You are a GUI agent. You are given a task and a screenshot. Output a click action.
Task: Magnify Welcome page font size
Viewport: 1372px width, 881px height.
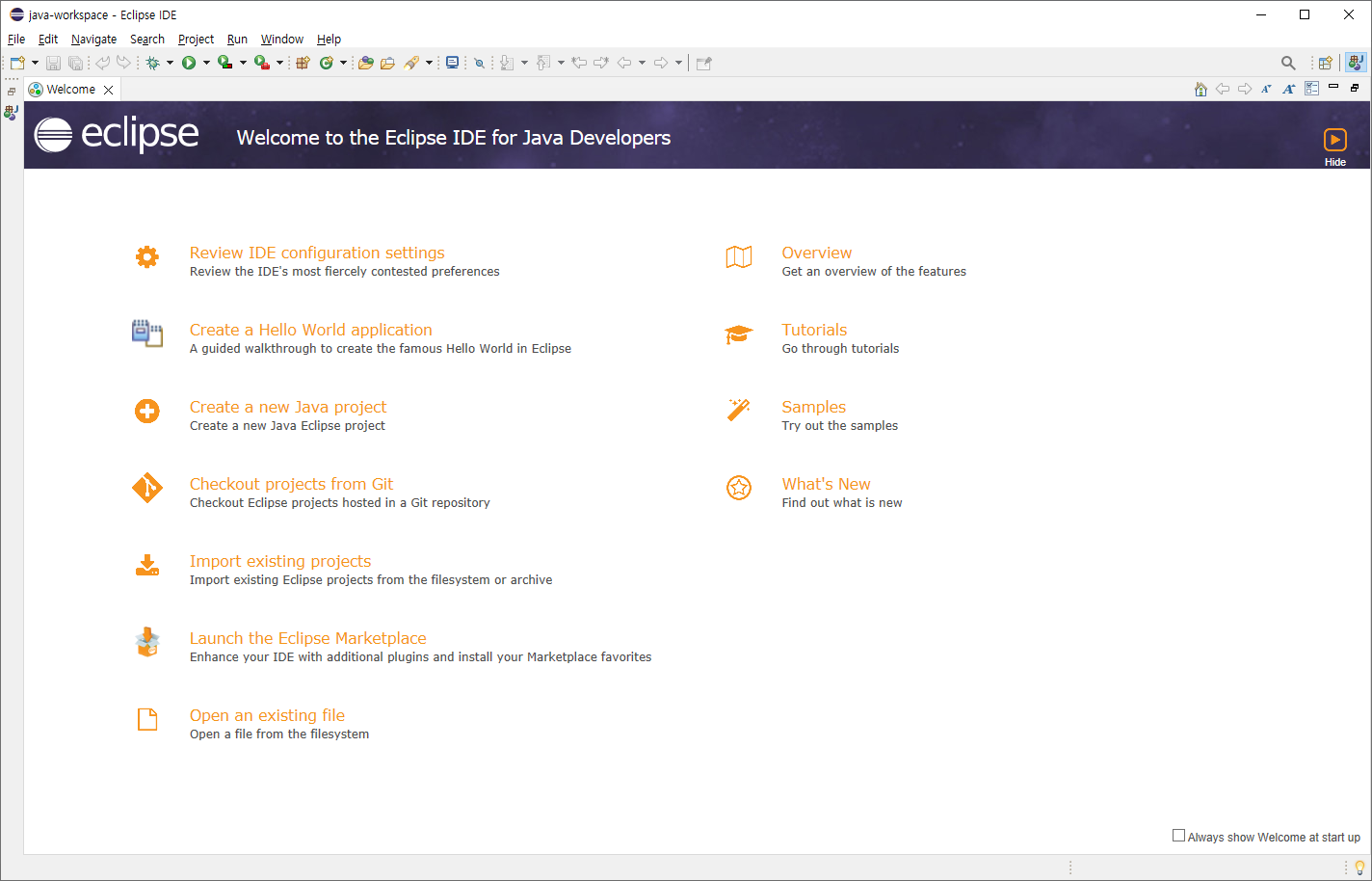pyautogui.click(x=1288, y=89)
